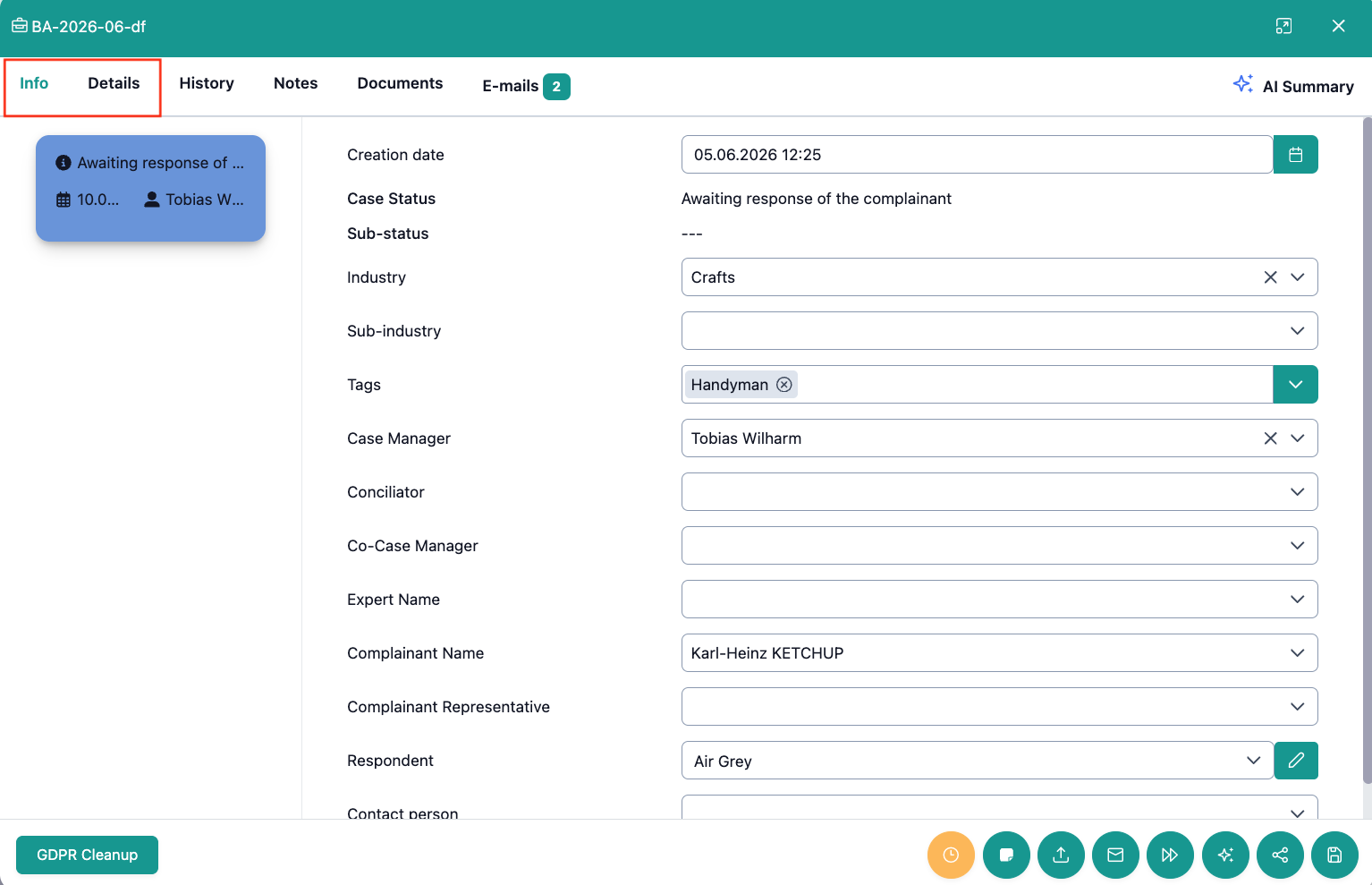Open the Conciliator dropdown
This screenshot has width=1372, height=885.
(1298, 492)
